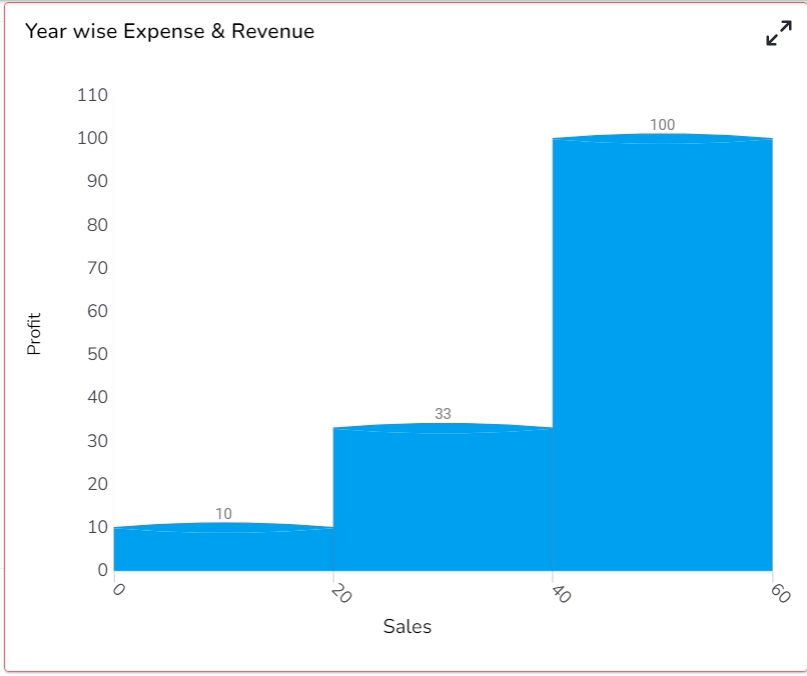
Task: Select the blue bar labeled 100
Action: [662, 352]
